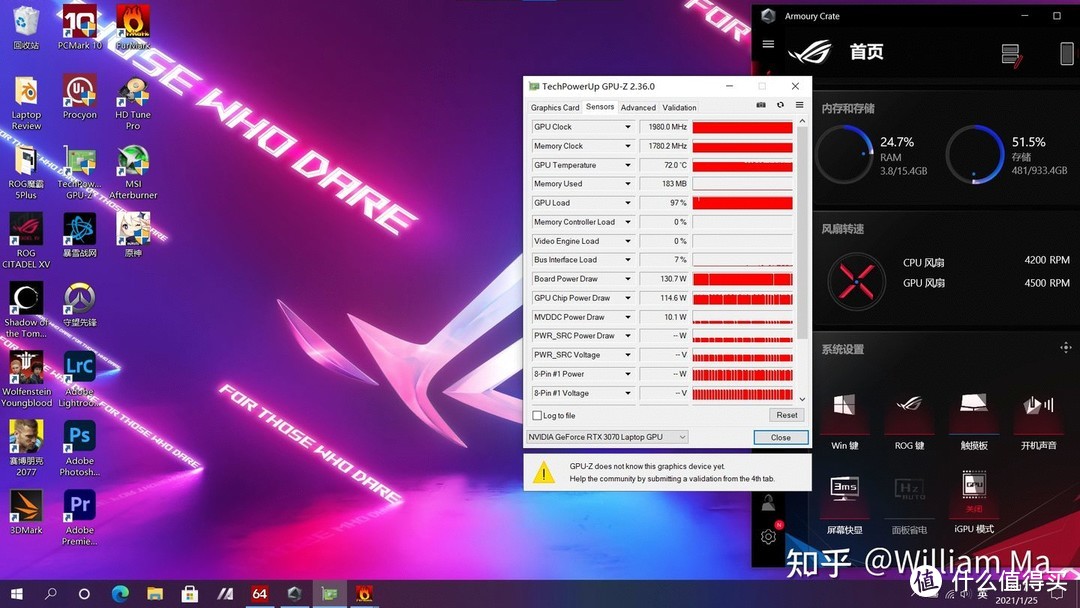Expand the GPU Chip Power Draw dropdown

pyautogui.click(x=627, y=298)
